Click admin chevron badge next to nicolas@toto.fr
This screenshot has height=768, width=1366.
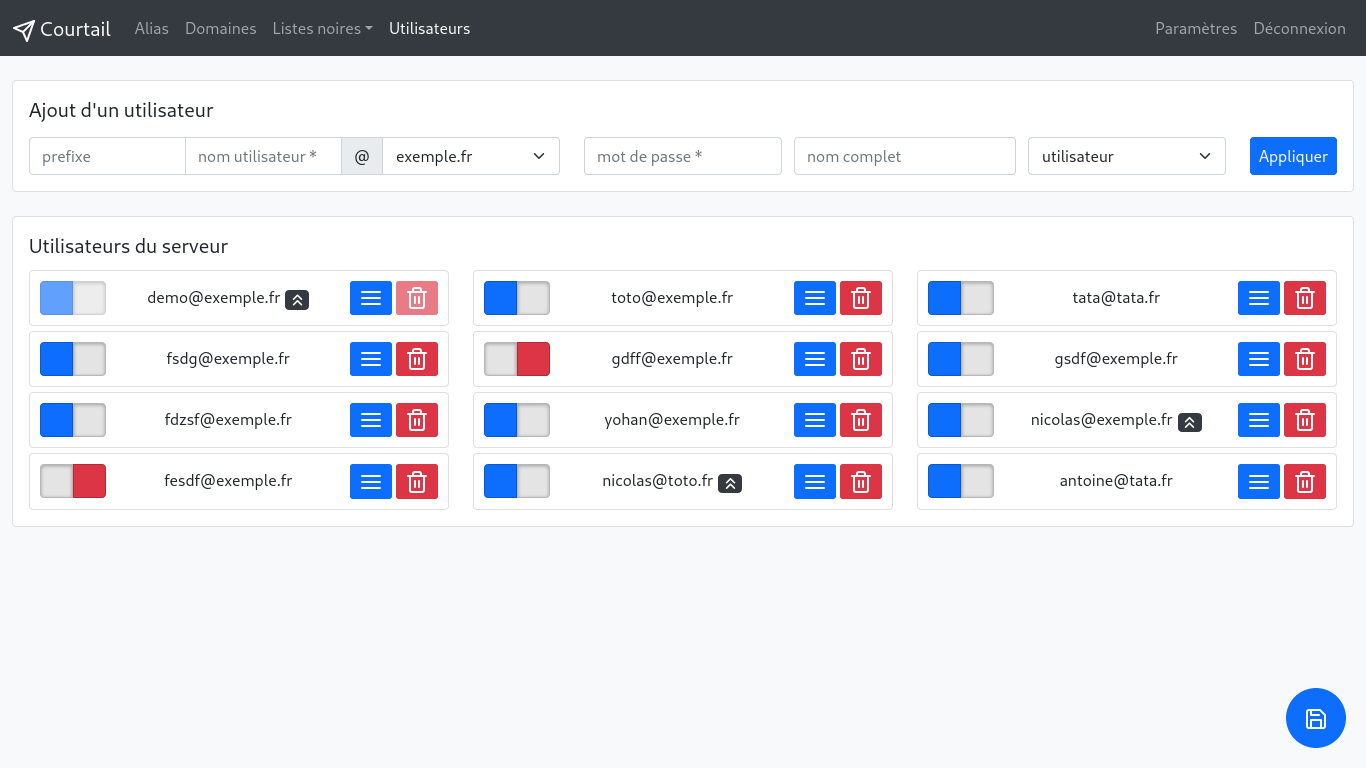coord(730,483)
